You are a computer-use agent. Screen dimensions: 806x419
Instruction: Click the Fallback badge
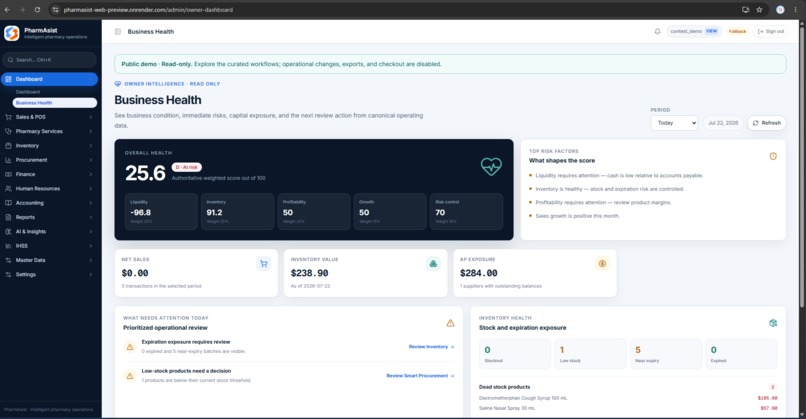737,31
